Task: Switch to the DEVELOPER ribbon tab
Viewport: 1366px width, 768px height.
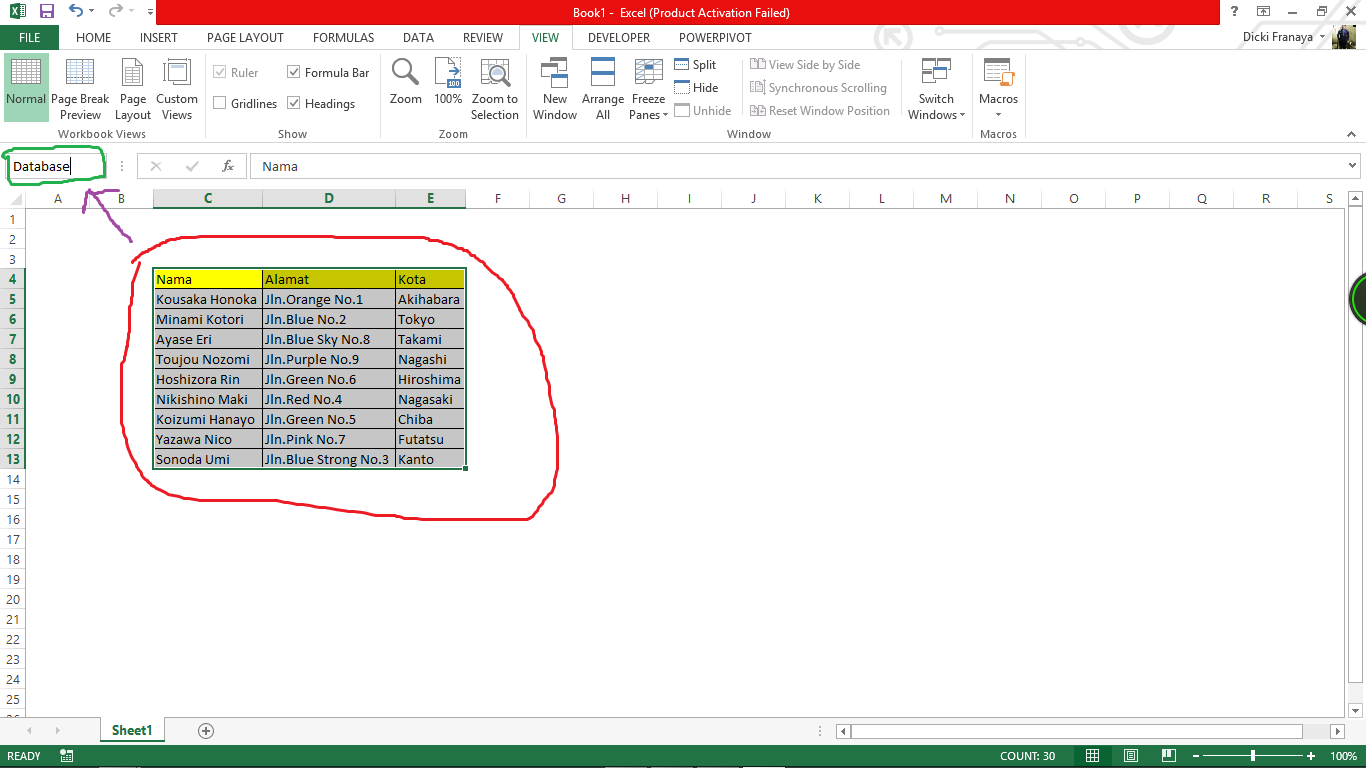Action: pos(619,37)
